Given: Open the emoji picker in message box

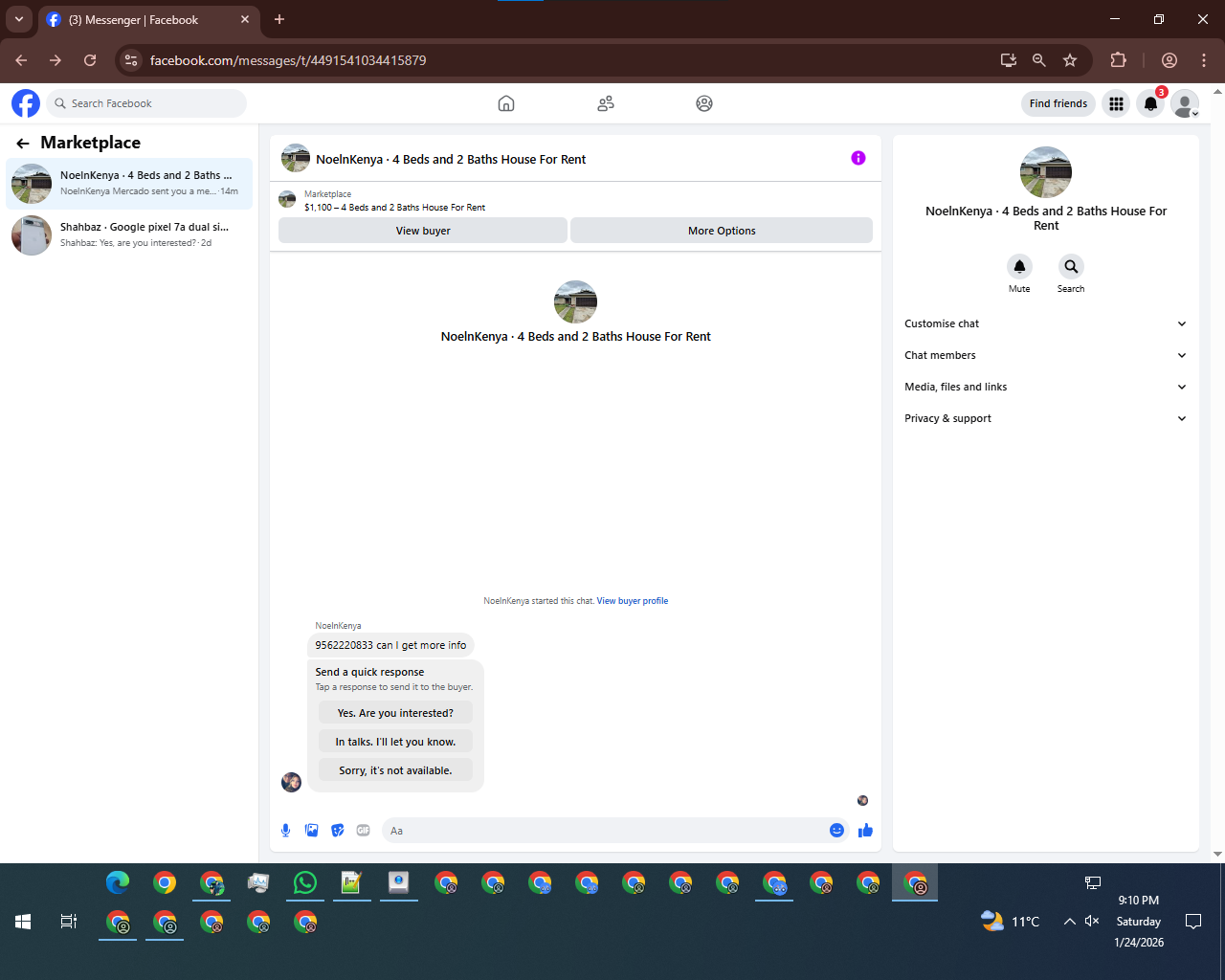Looking at the screenshot, I should coord(836,831).
